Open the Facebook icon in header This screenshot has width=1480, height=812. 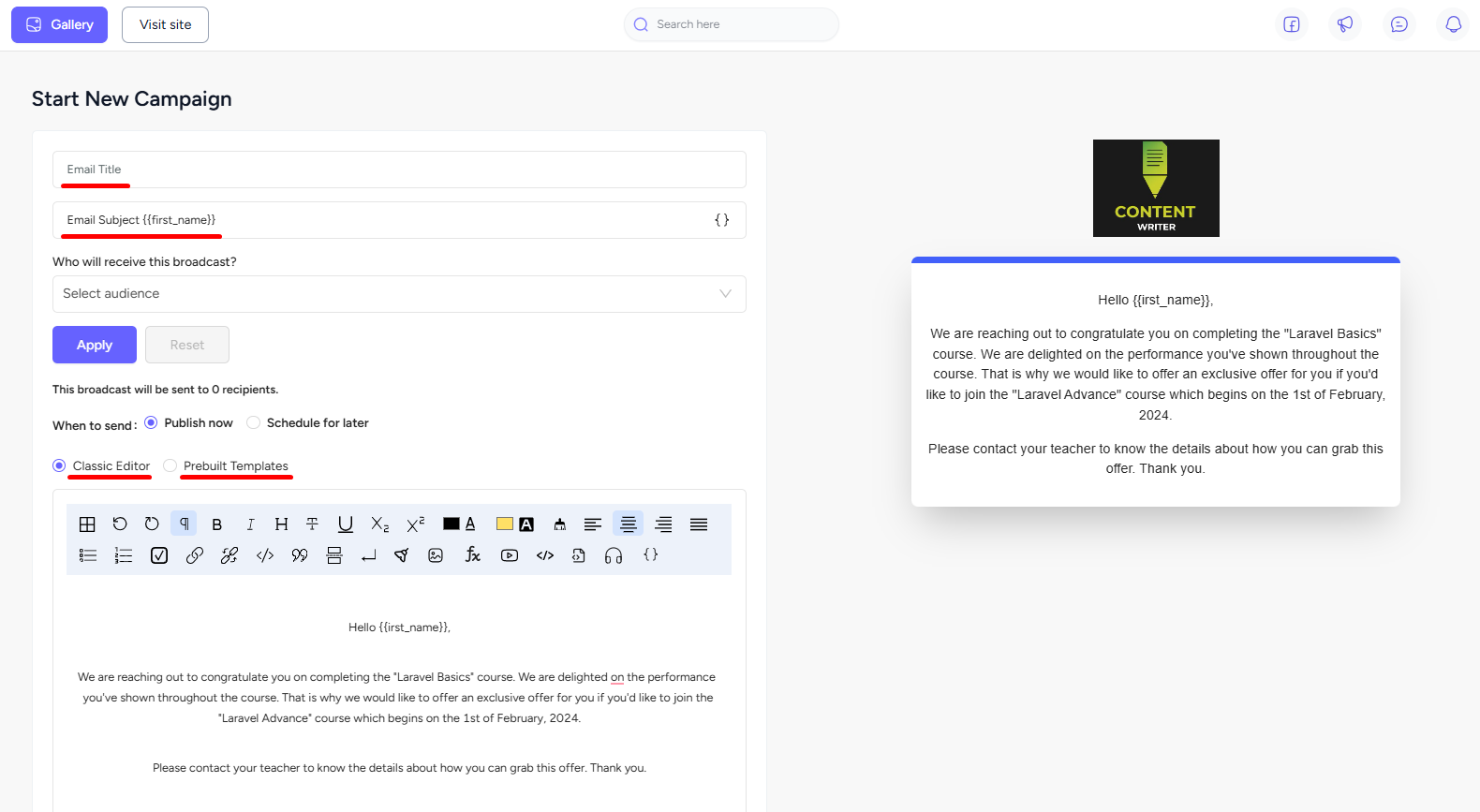(1292, 24)
